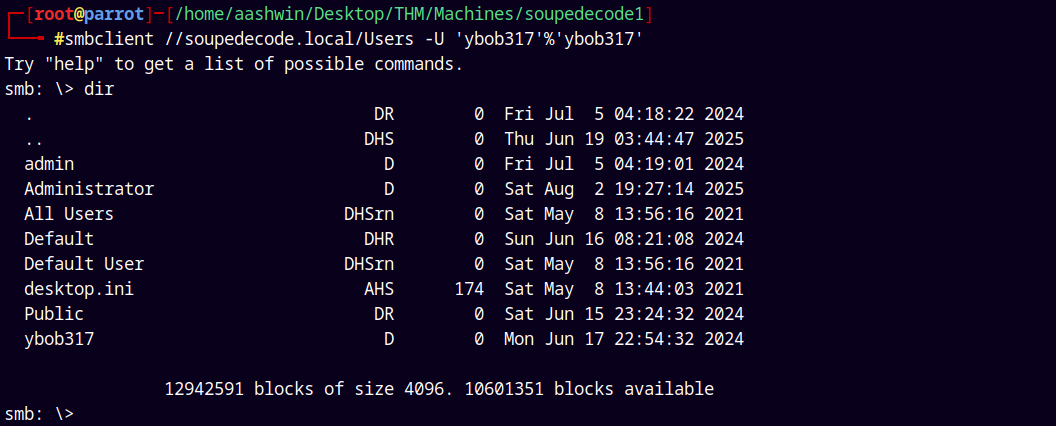
Task: Click the admin directory entry
Action: 49,164
